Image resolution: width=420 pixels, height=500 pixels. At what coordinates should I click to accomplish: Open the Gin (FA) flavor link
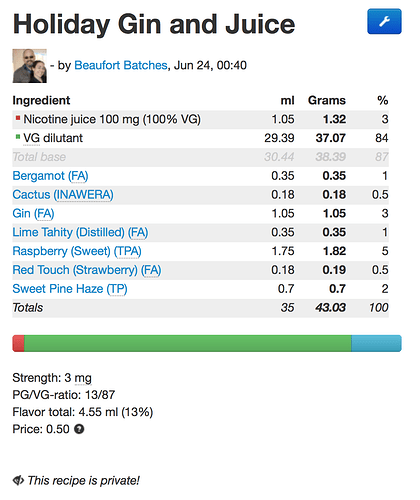click(33, 213)
